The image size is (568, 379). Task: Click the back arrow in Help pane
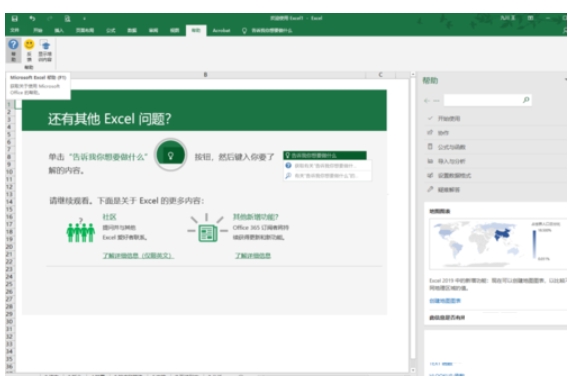click(427, 101)
